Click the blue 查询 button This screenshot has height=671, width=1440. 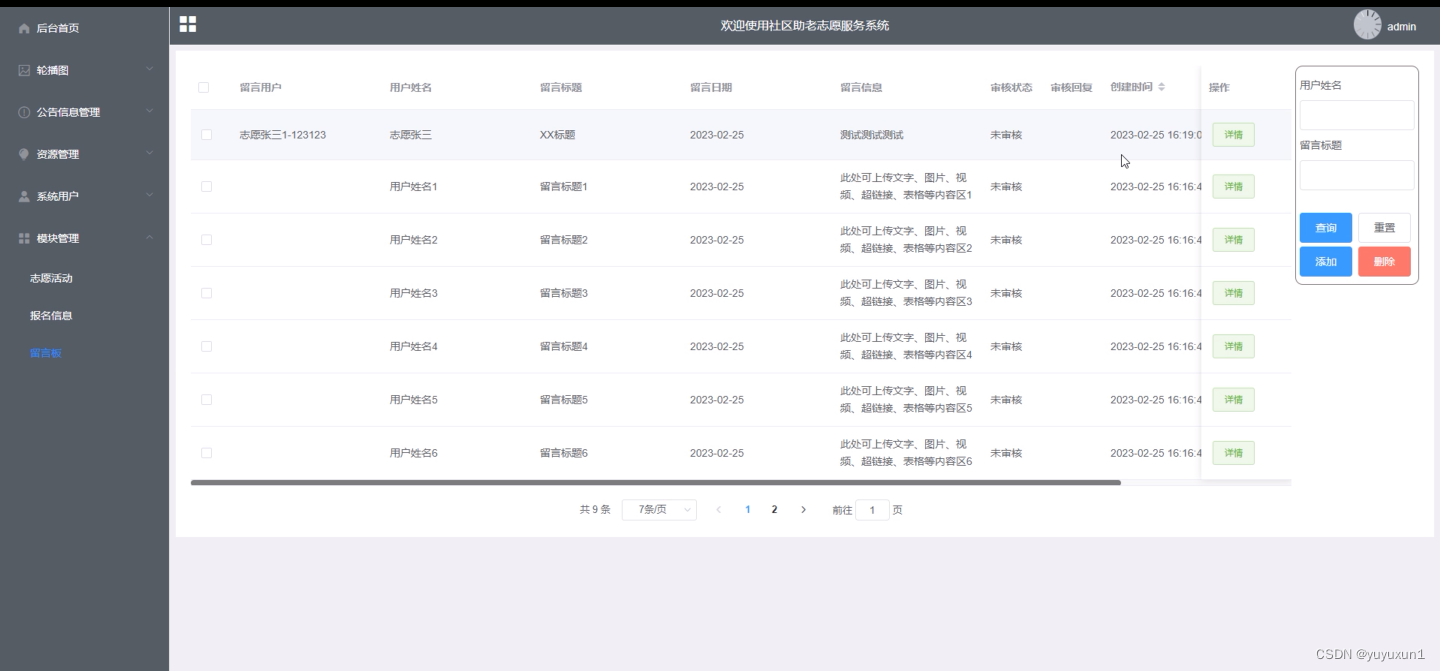(x=1325, y=228)
